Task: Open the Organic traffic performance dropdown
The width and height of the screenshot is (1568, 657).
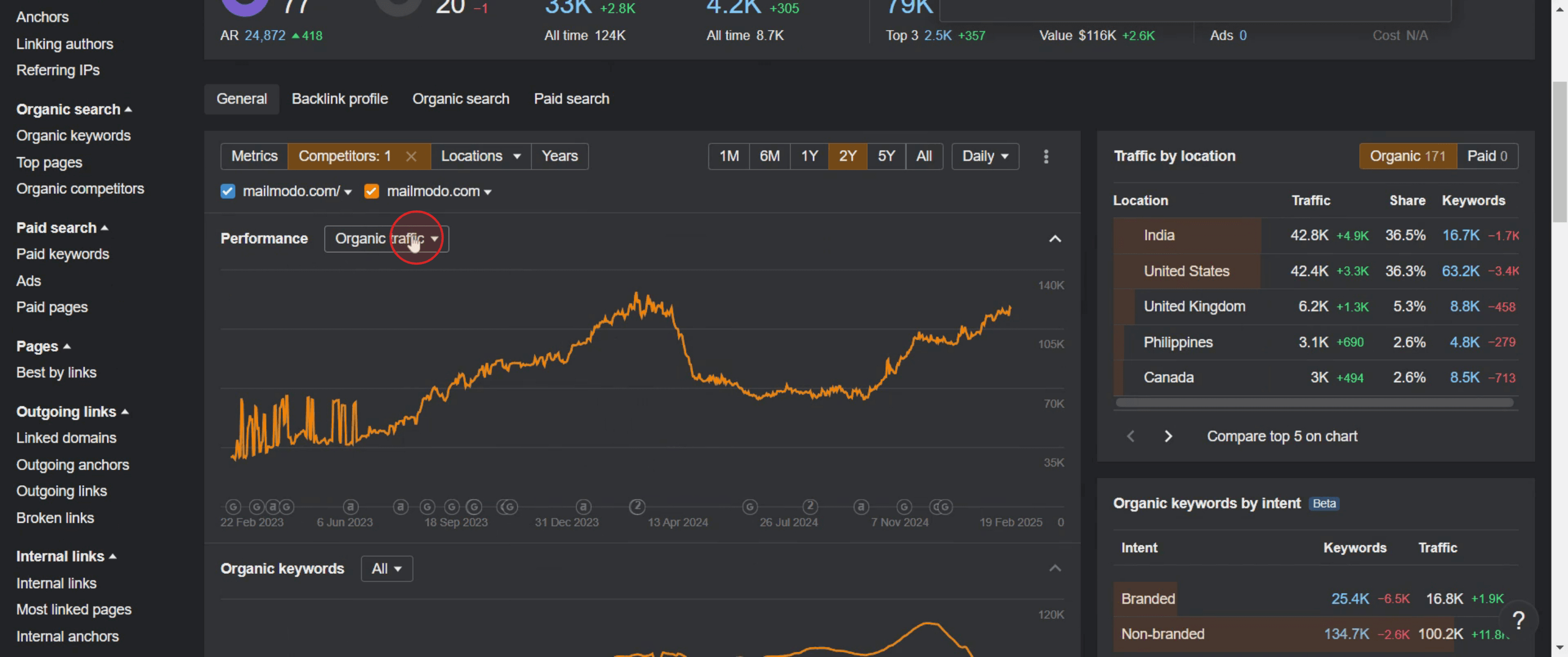Action: pos(386,239)
